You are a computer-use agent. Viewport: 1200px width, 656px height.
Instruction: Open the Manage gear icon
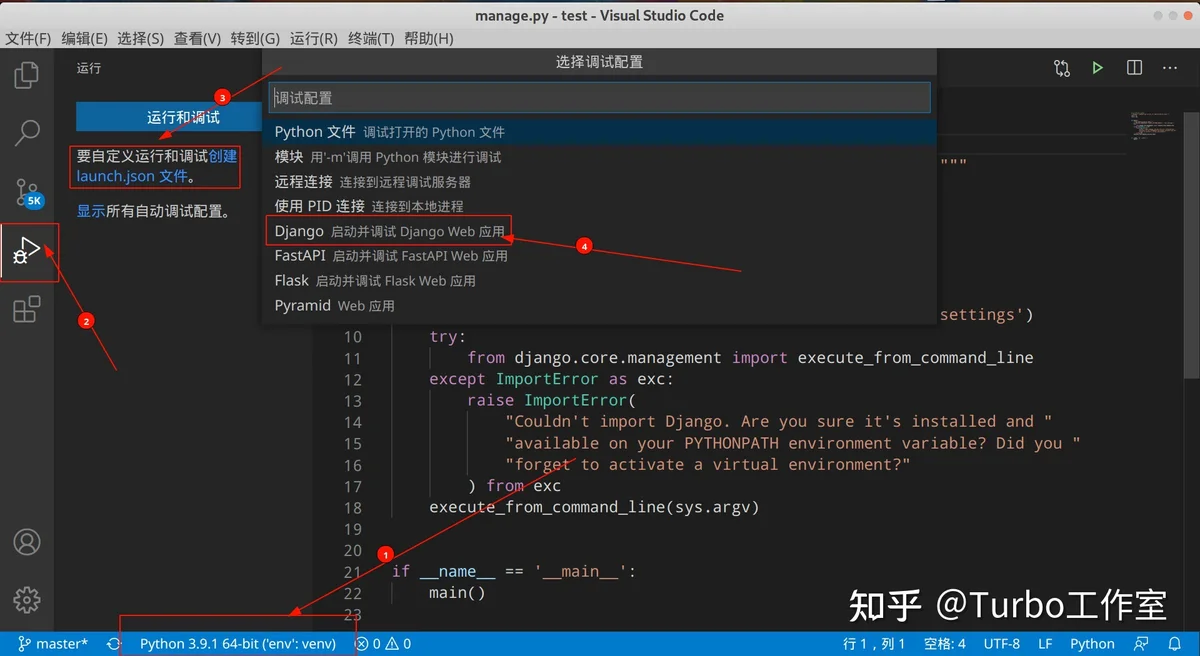click(x=27, y=600)
